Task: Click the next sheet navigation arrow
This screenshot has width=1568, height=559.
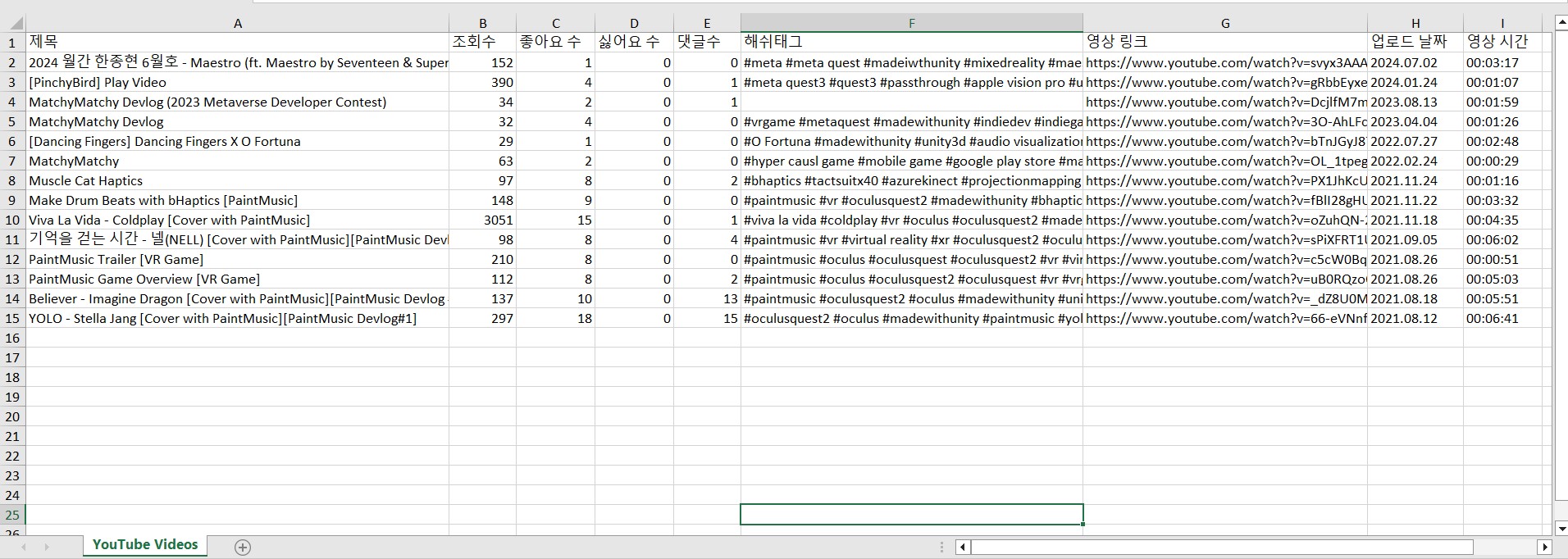Action: (x=47, y=547)
